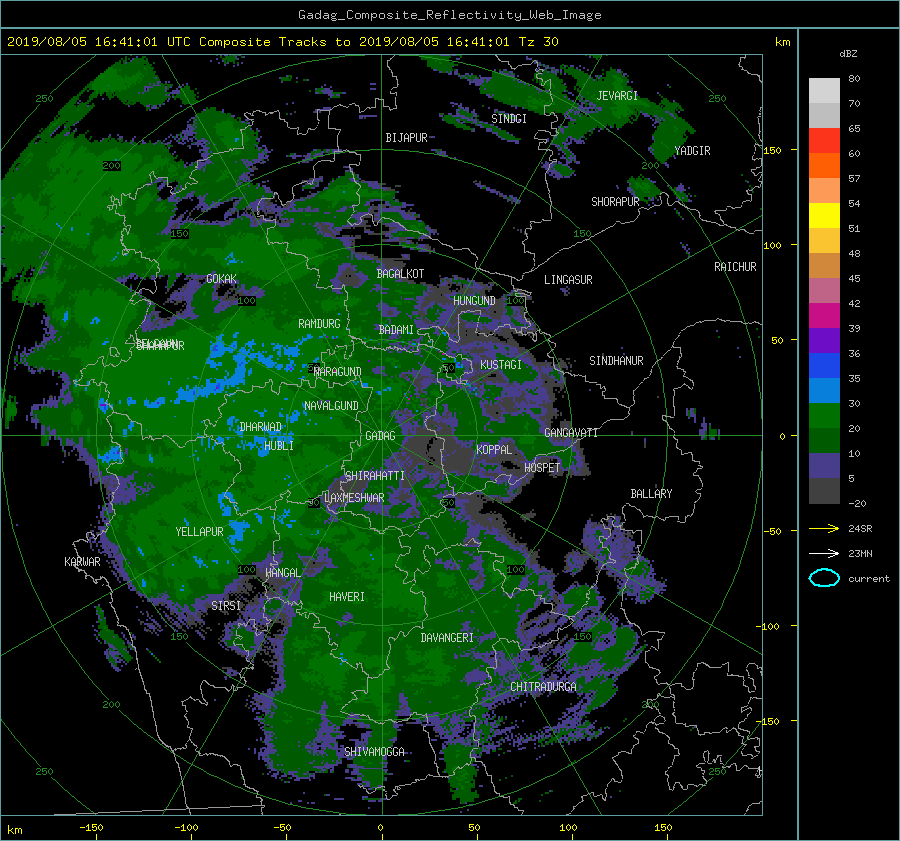Click the SIRSI city label
This screenshot has width=900, height=841.
tap(226, 606)
